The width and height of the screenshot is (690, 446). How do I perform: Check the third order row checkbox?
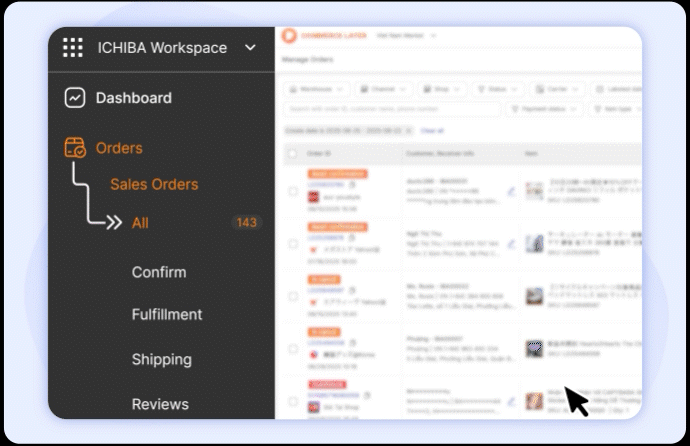pyautogui.click(x=292, y=297)
